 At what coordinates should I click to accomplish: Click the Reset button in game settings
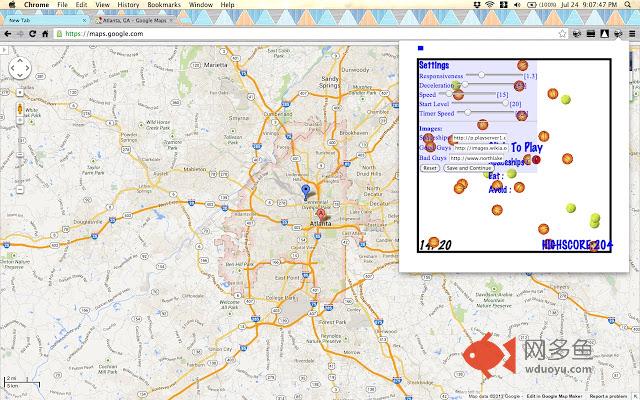point(430,168)
